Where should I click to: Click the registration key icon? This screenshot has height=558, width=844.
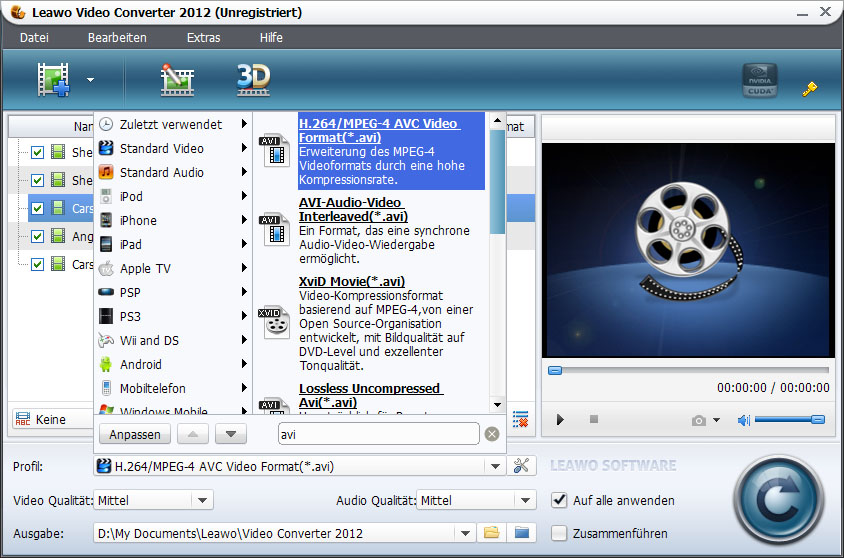tap(810, 88)
